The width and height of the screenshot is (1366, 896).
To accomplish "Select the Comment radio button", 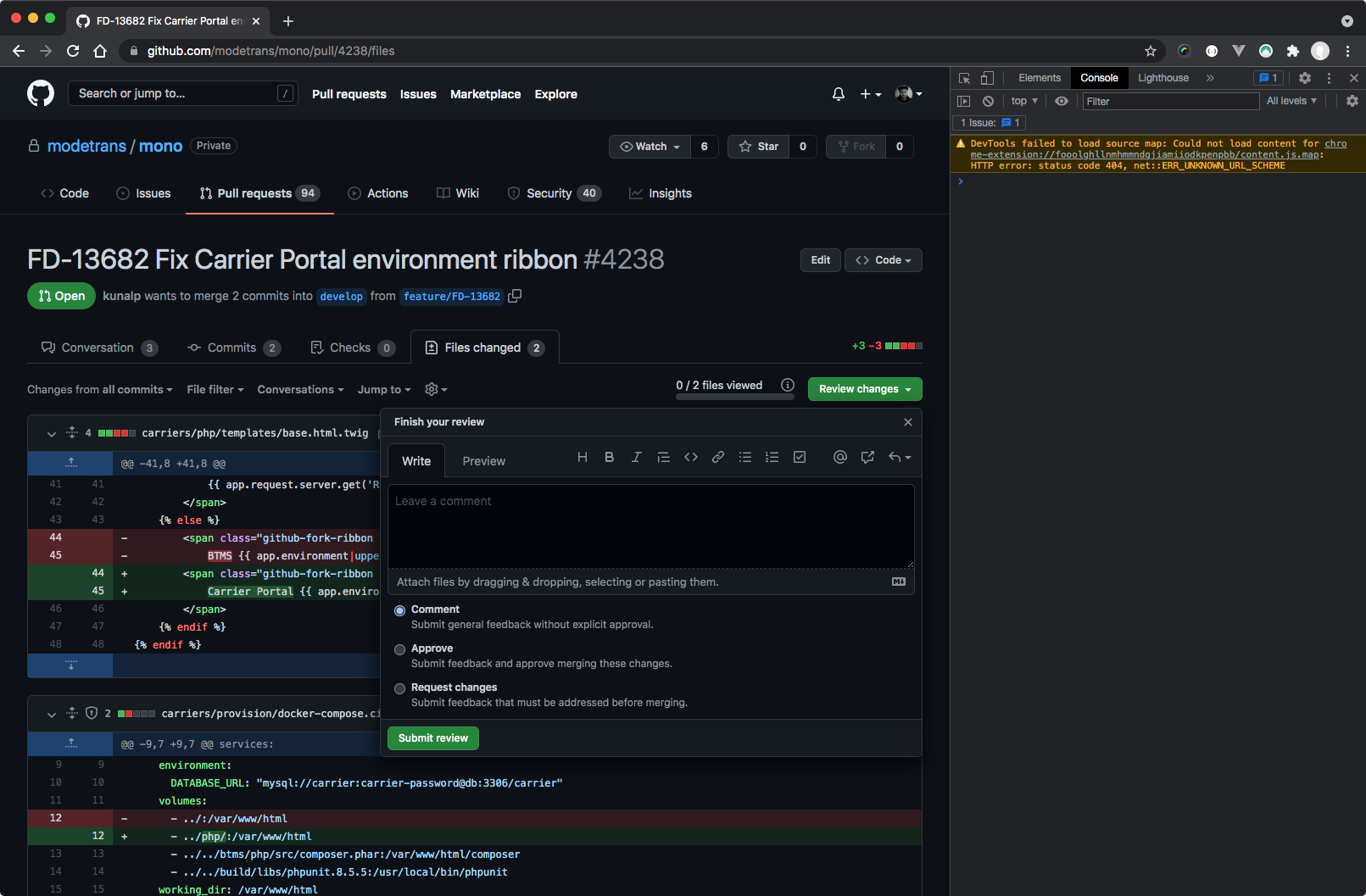I will click(399, 609).
